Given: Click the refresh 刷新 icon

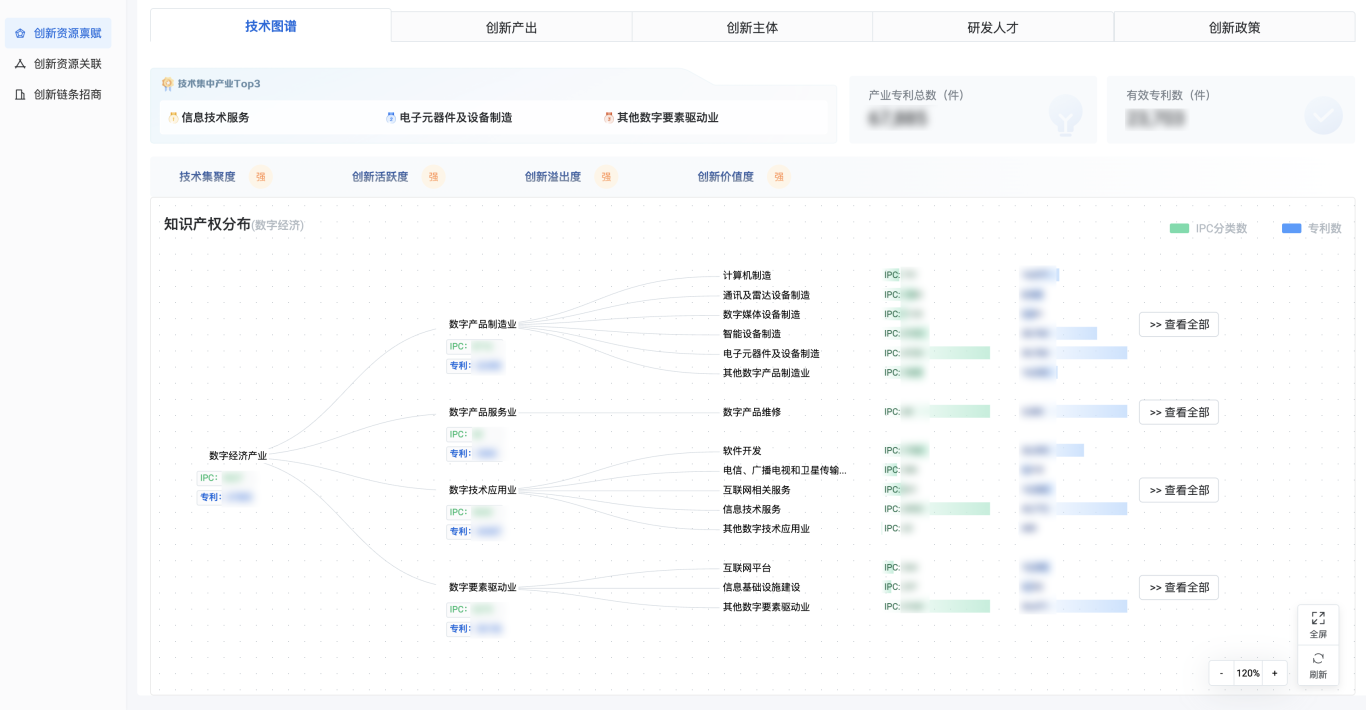Looking at the screenshot, I should coord(1318,658).
